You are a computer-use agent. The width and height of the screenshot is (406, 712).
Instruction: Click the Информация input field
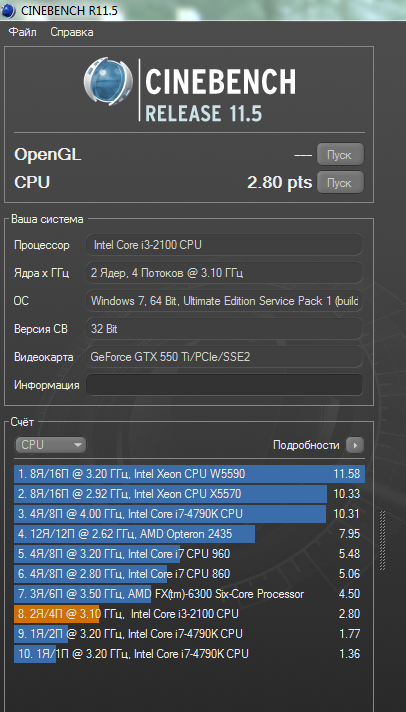click(x=224, y=385)
